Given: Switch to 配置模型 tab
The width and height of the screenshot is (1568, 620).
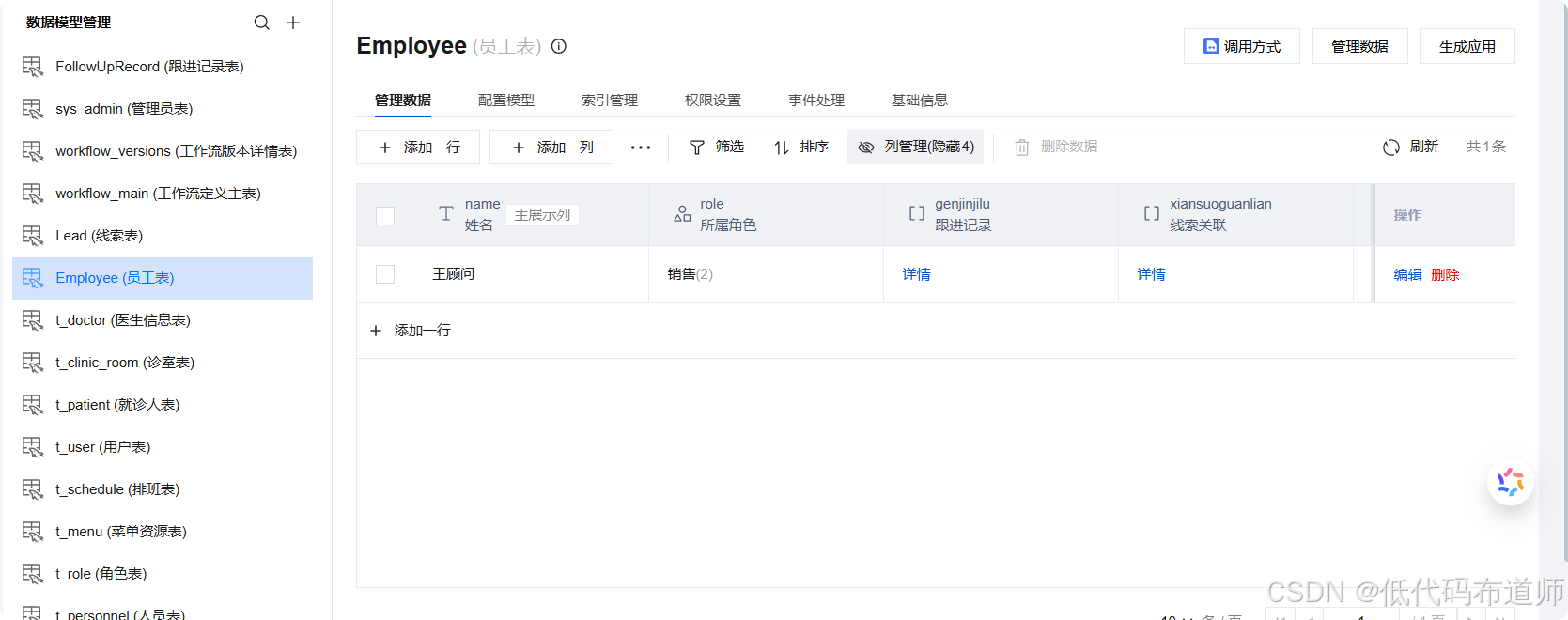Looking at the screenshot, I should pos(506,101).
